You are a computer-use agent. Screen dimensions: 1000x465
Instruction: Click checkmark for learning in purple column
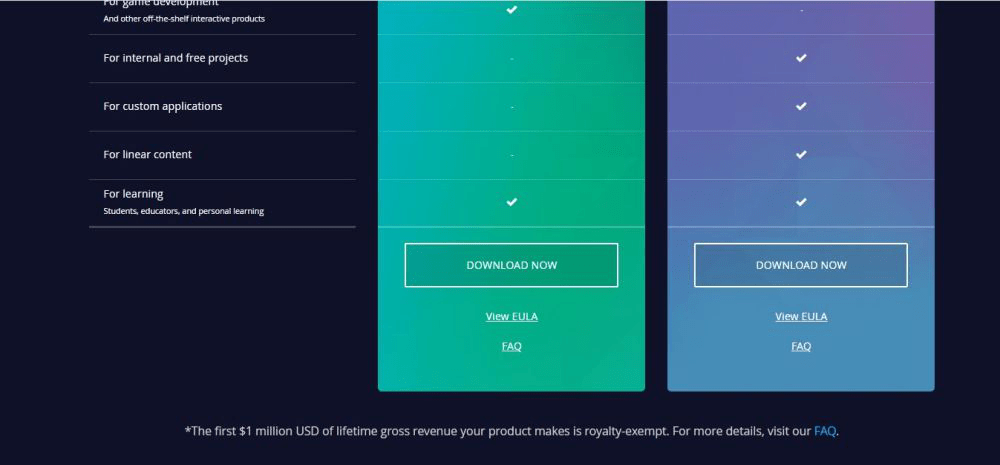(x=801, y=202)
